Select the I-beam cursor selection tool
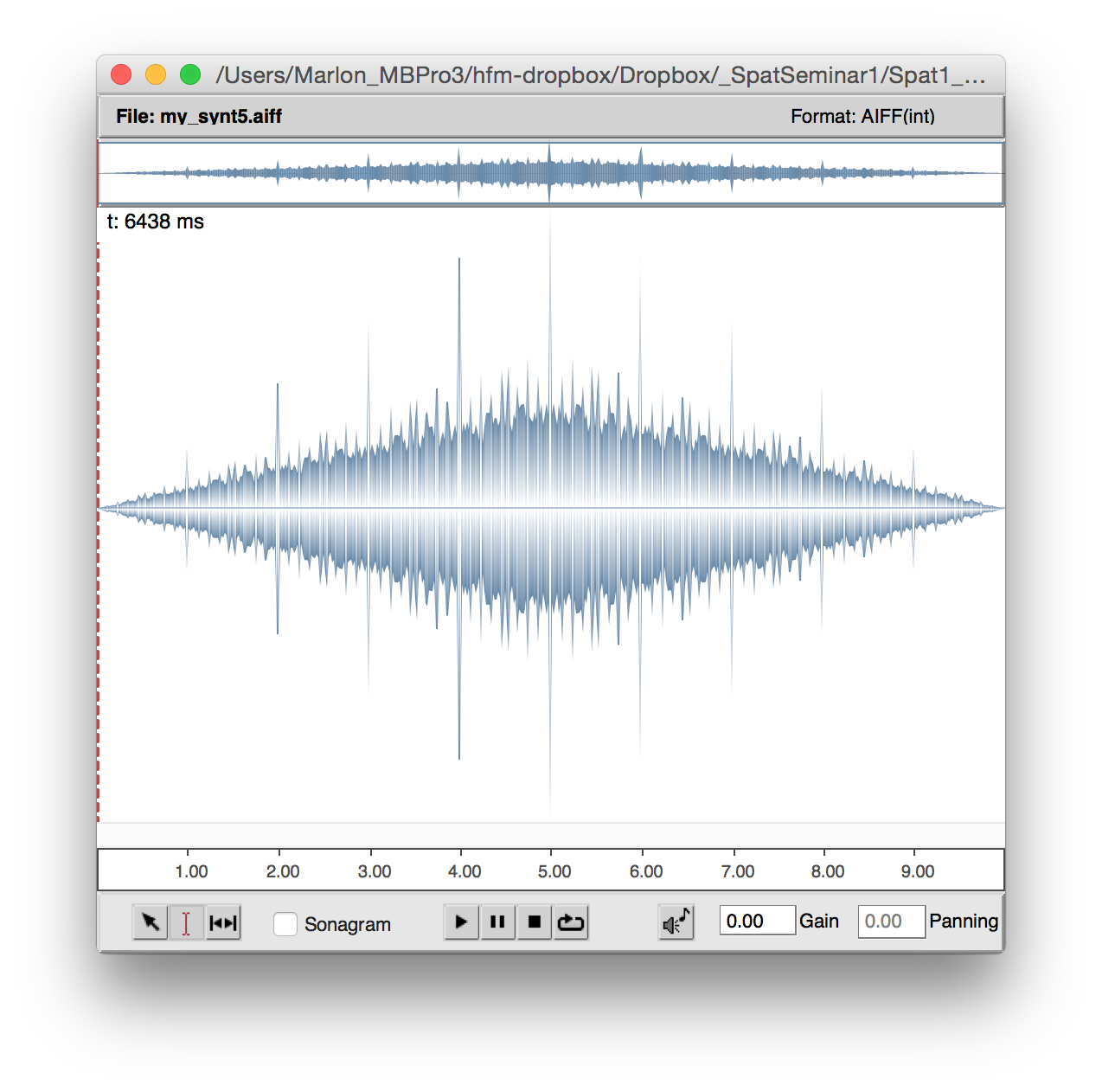Screen dimensions: 1102x1092 187,922
